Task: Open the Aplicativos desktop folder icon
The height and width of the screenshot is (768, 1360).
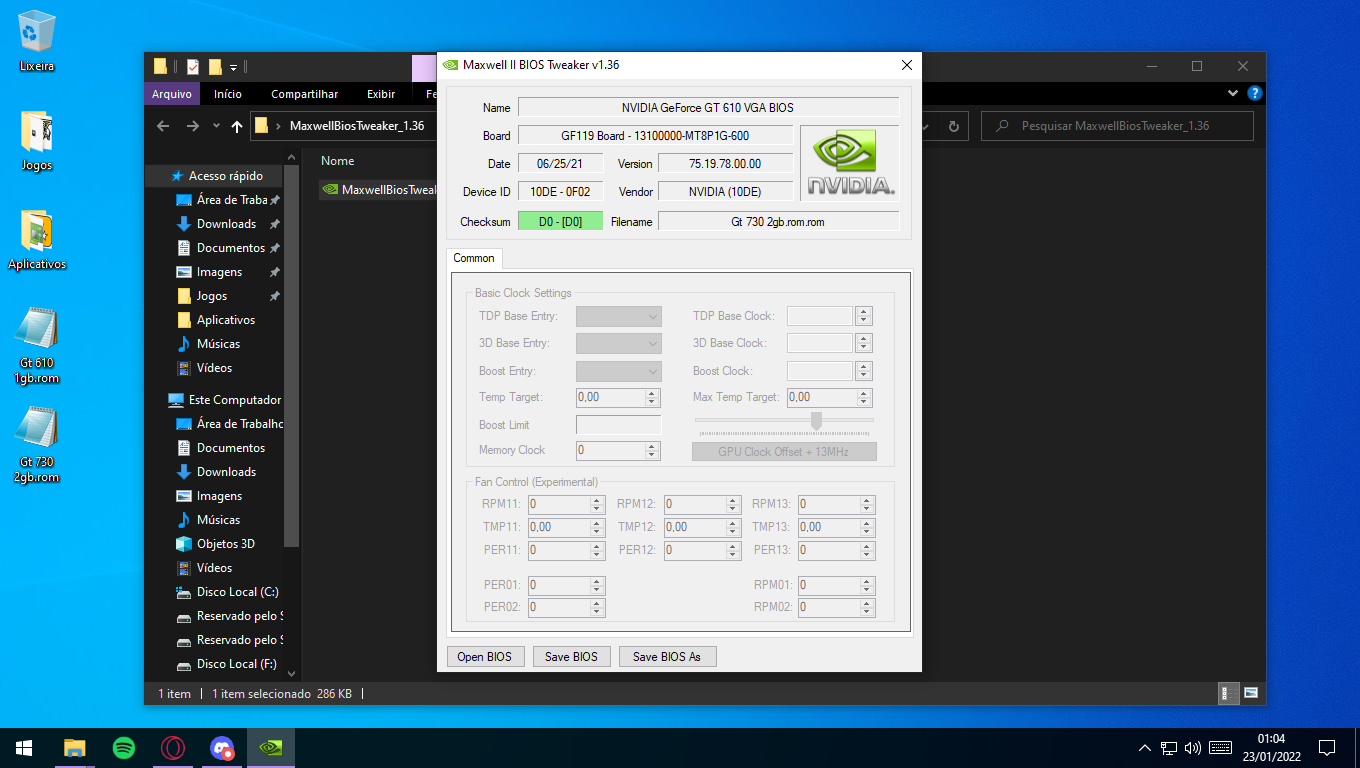Action: pyautogui.click(x=37, y=239)
